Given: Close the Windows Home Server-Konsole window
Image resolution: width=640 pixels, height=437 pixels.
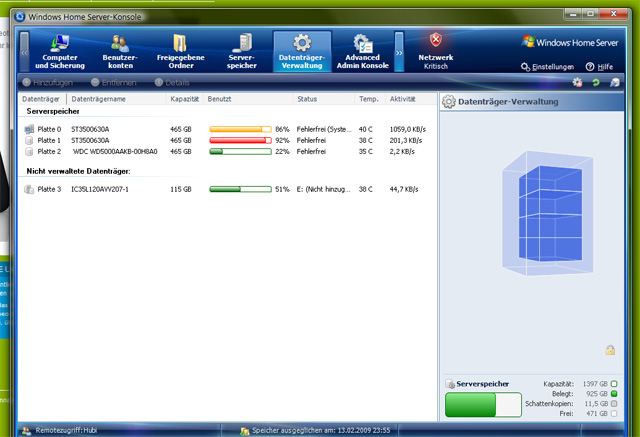Looking at the screenshot, I should tap(613, 14).
